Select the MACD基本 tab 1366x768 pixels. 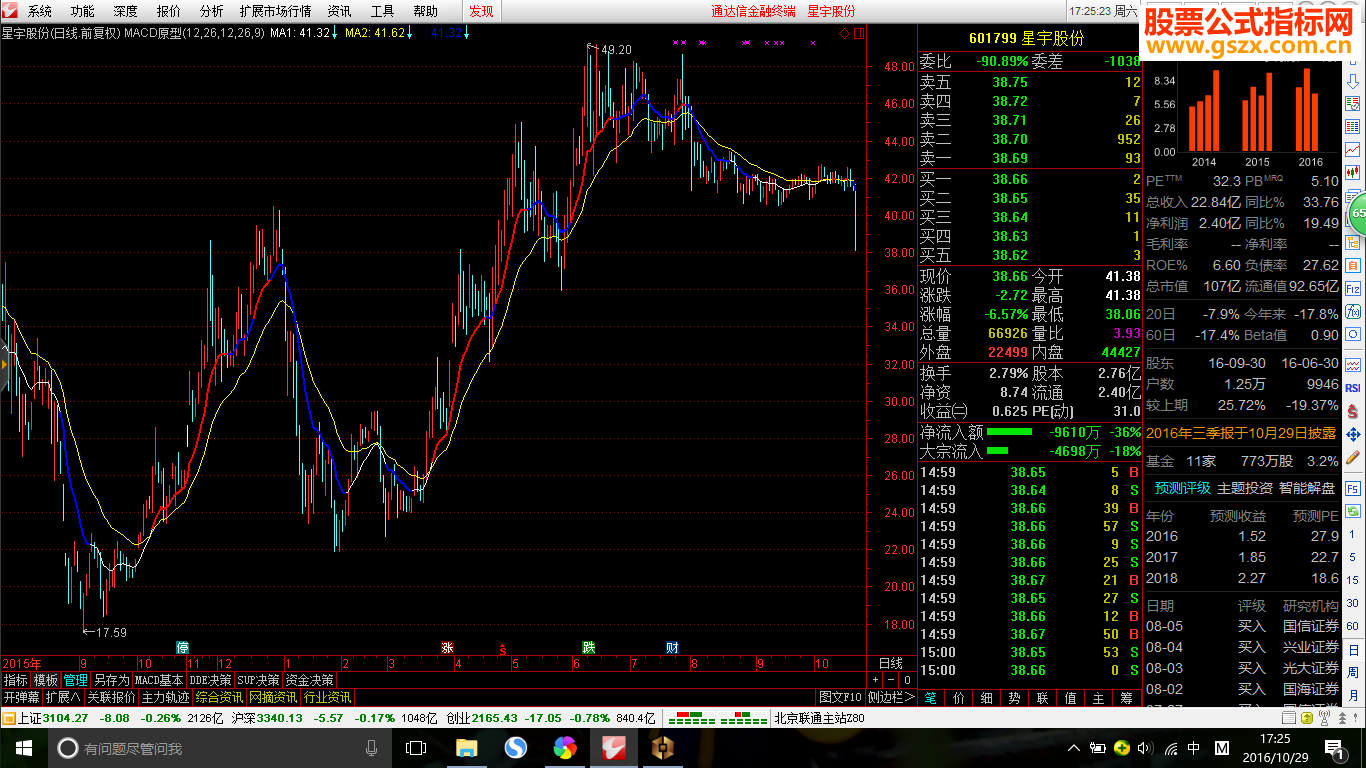pos(159,680)
